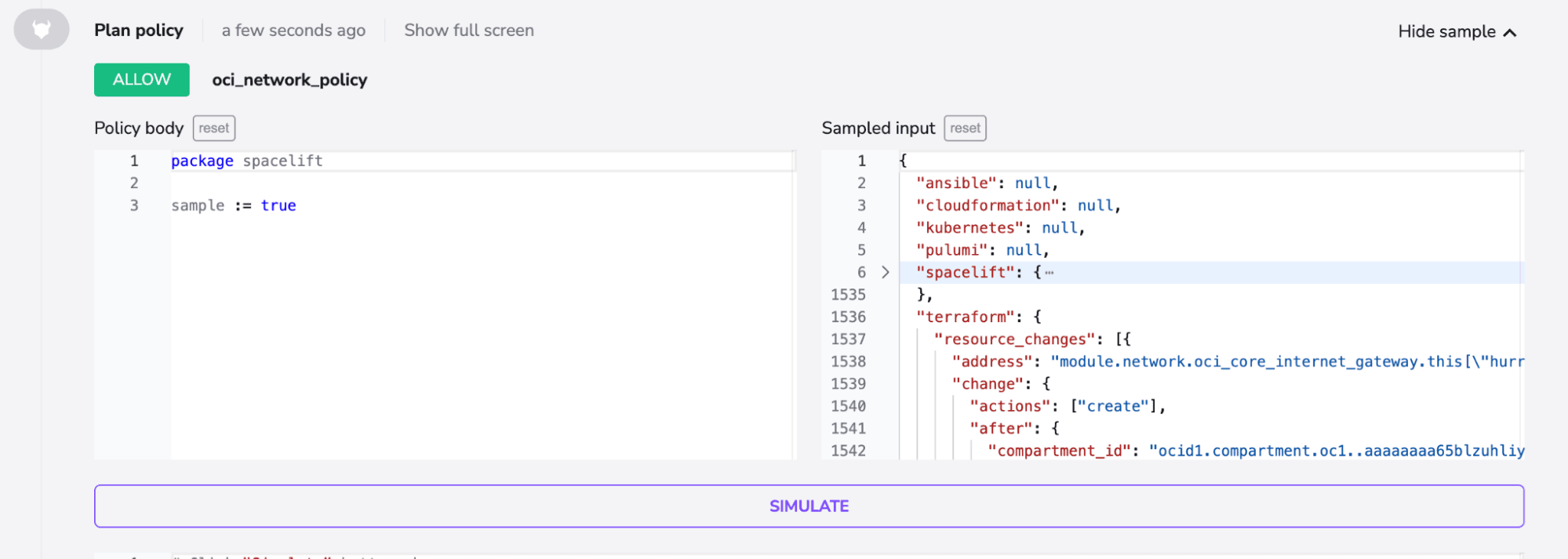Viewport: 1568px width, 559px height.
Task: Place cursor on 'package spacelift' line
Action: (247, 161)
